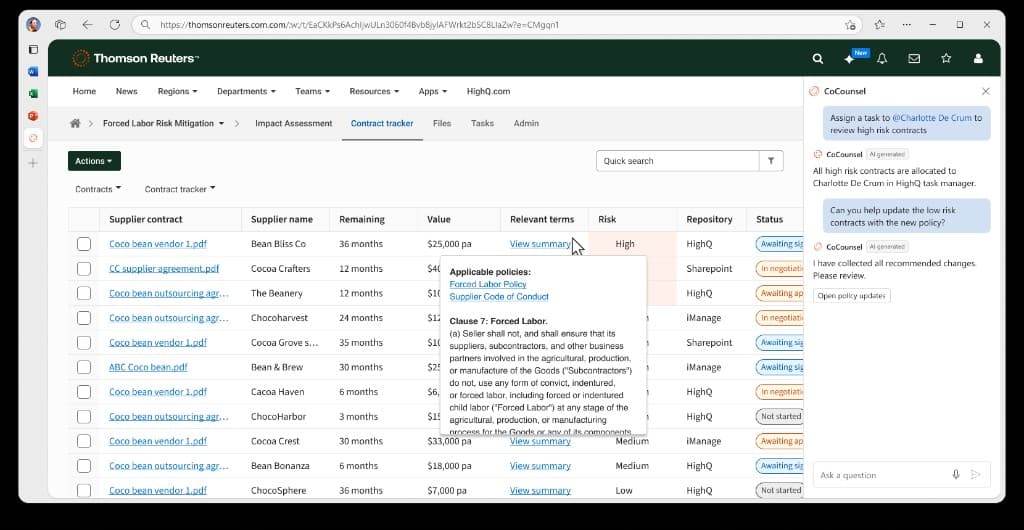The width and height of the screenshot is (1024, 530).
Task: Click the Thomson Reuters logo
Action: (x=136, y=58)
